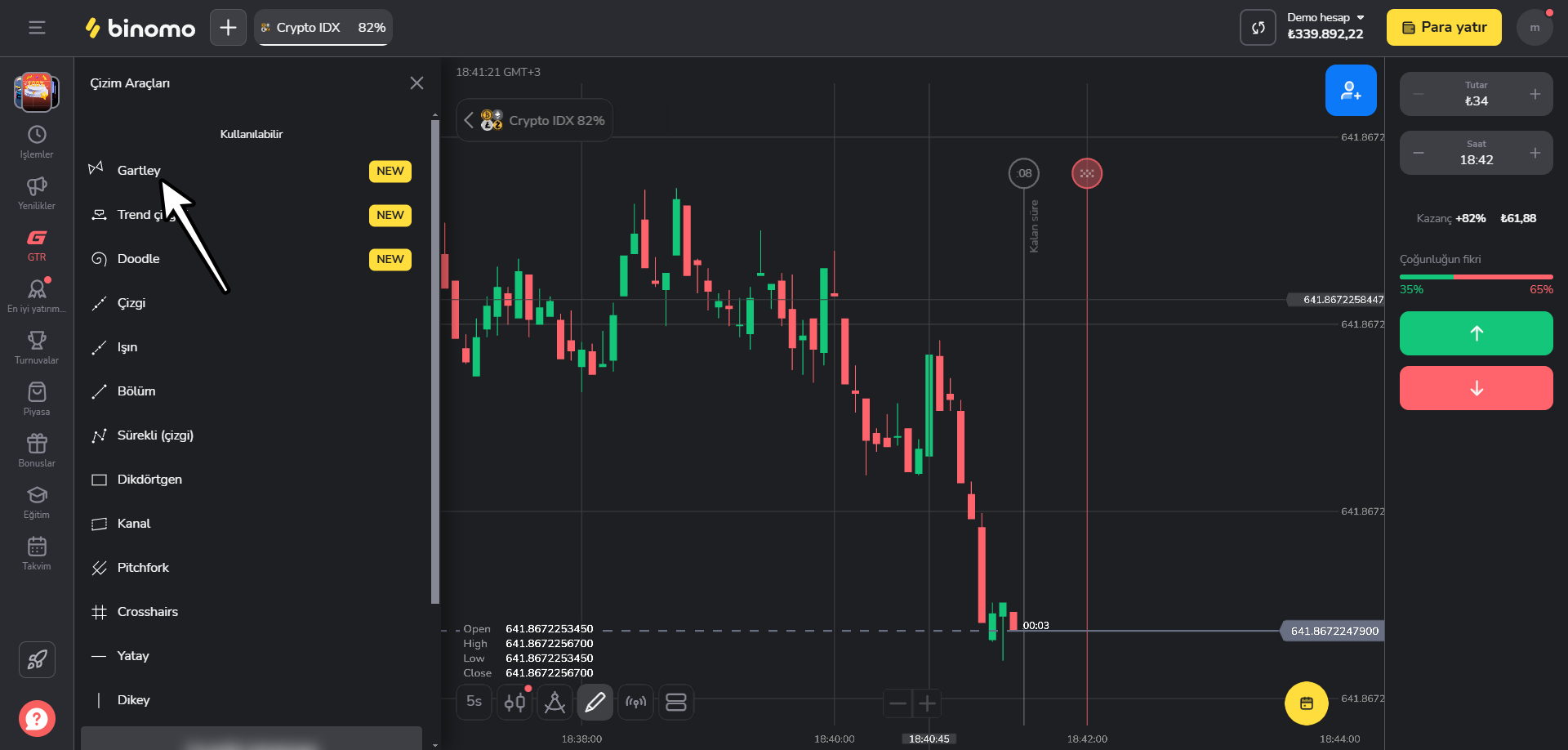The height and width of the screenshot is (750, 1568).
Task: Open the help support chat button
Action: [37, 719]
